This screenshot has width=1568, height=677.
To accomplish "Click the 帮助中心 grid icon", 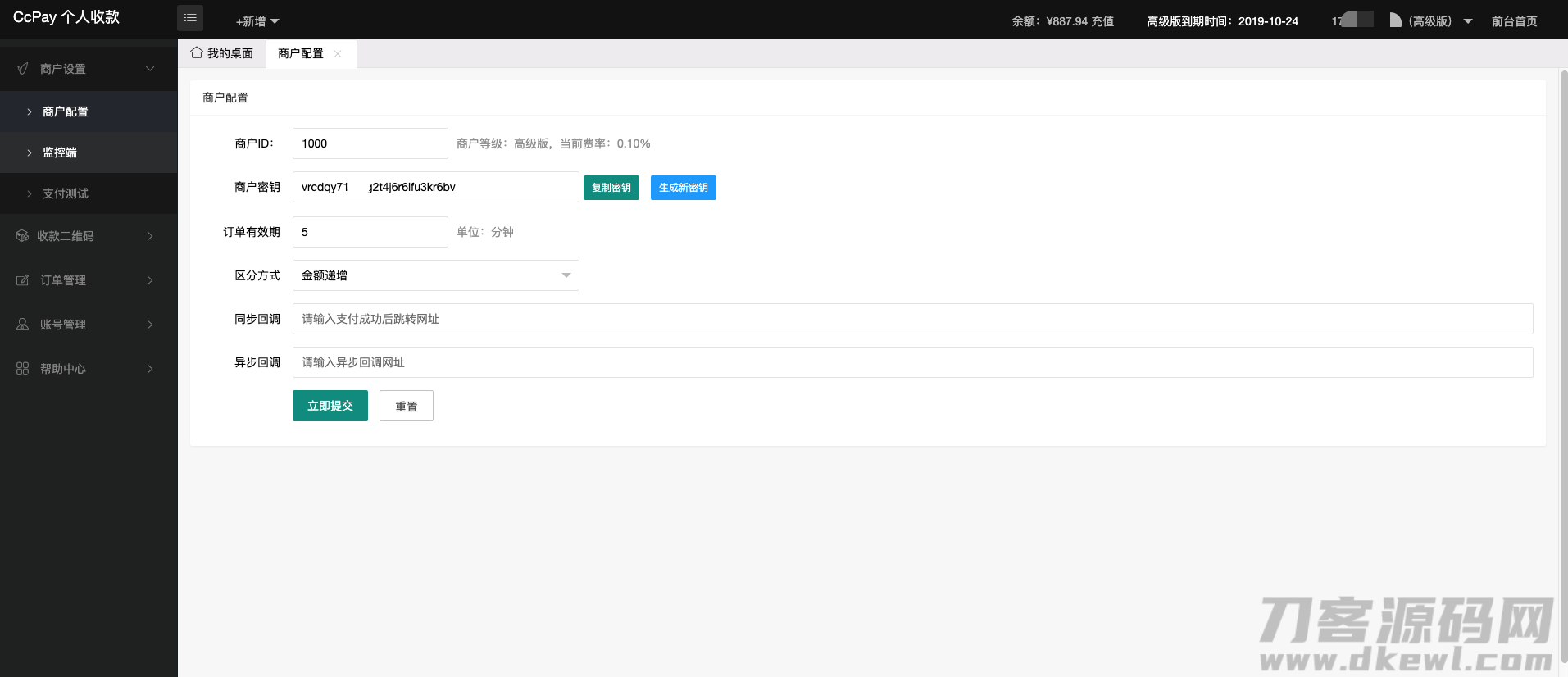I will 23,369.
